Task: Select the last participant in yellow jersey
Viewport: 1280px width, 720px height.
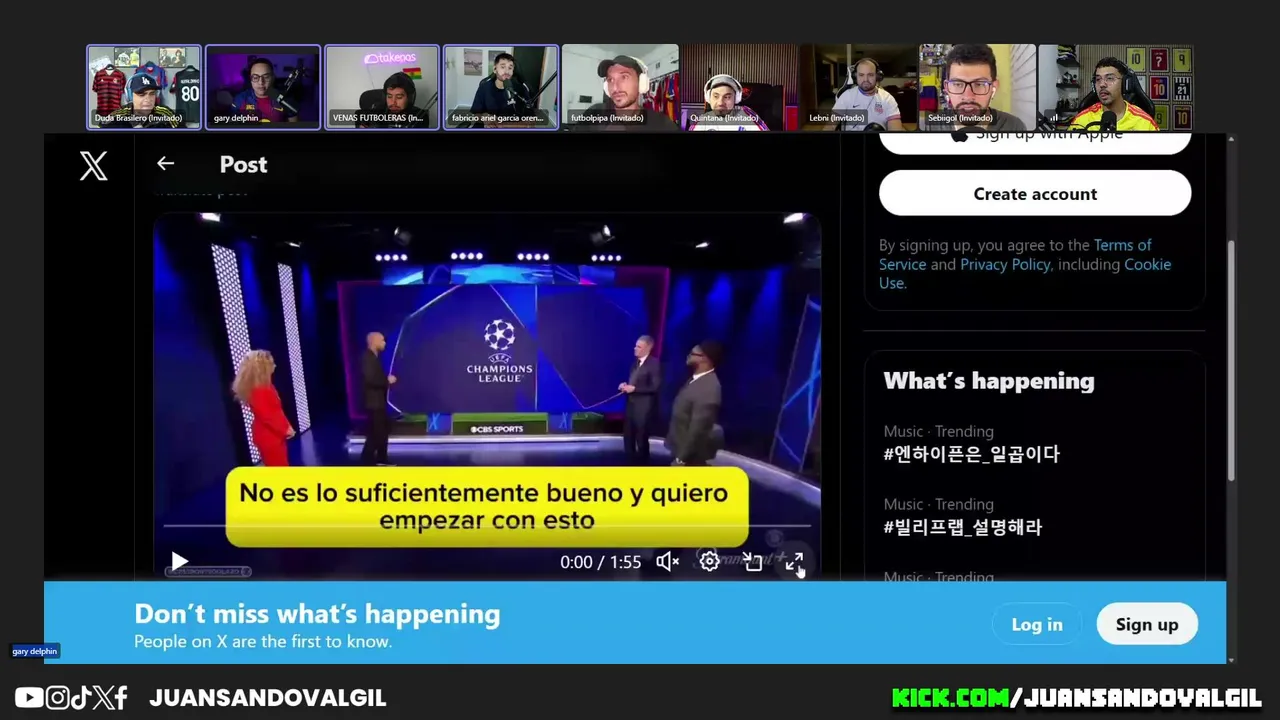Action: (x=1115, y=87)
